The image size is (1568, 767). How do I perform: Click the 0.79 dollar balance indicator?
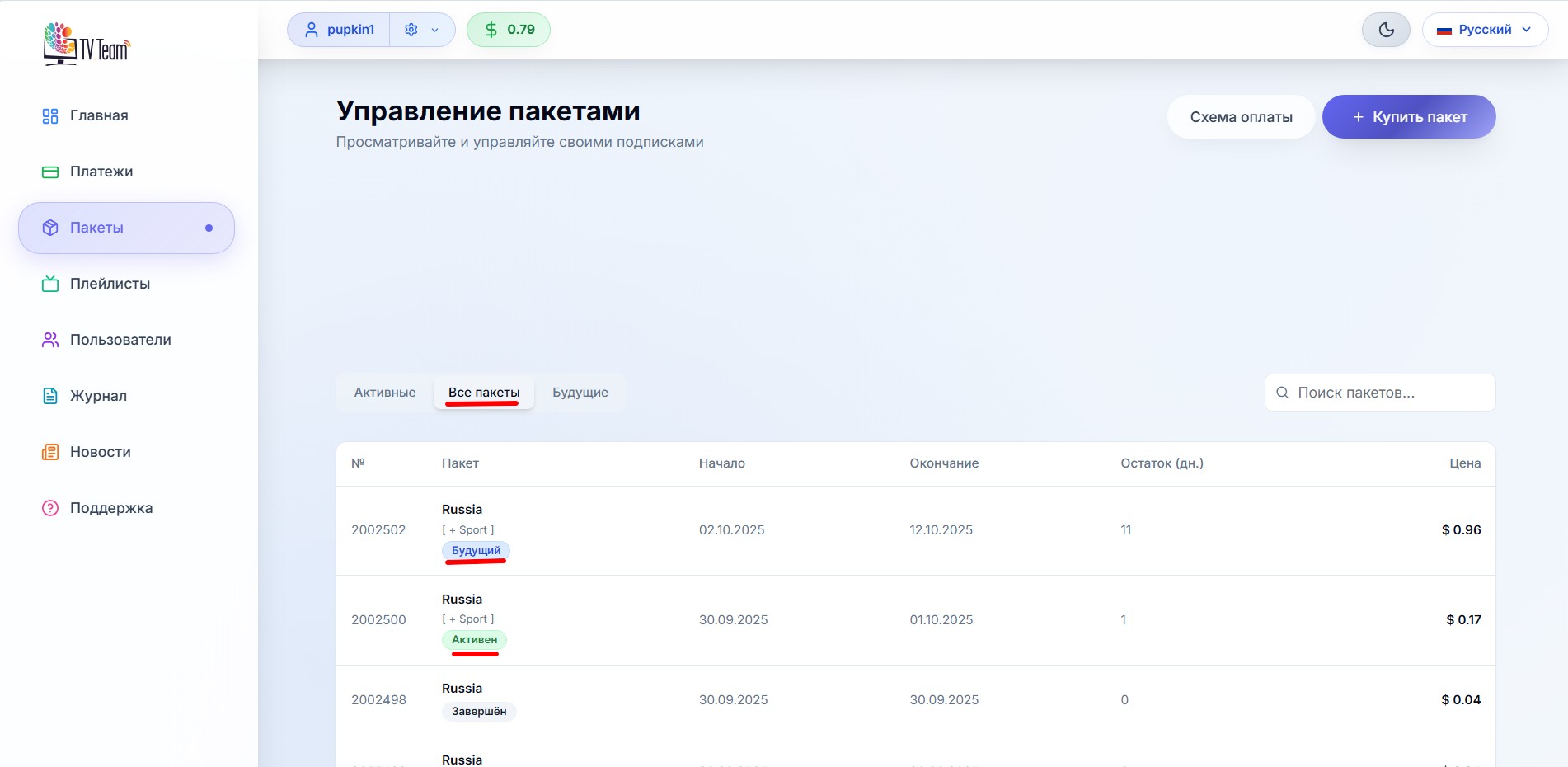click(509, 30)
